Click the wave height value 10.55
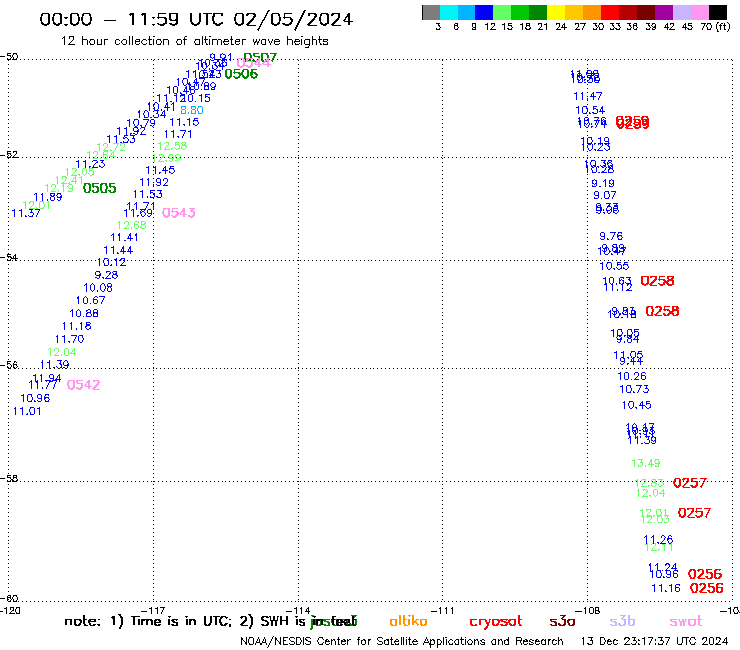Viewport: 740px width, 650px height. coord(614,266)
